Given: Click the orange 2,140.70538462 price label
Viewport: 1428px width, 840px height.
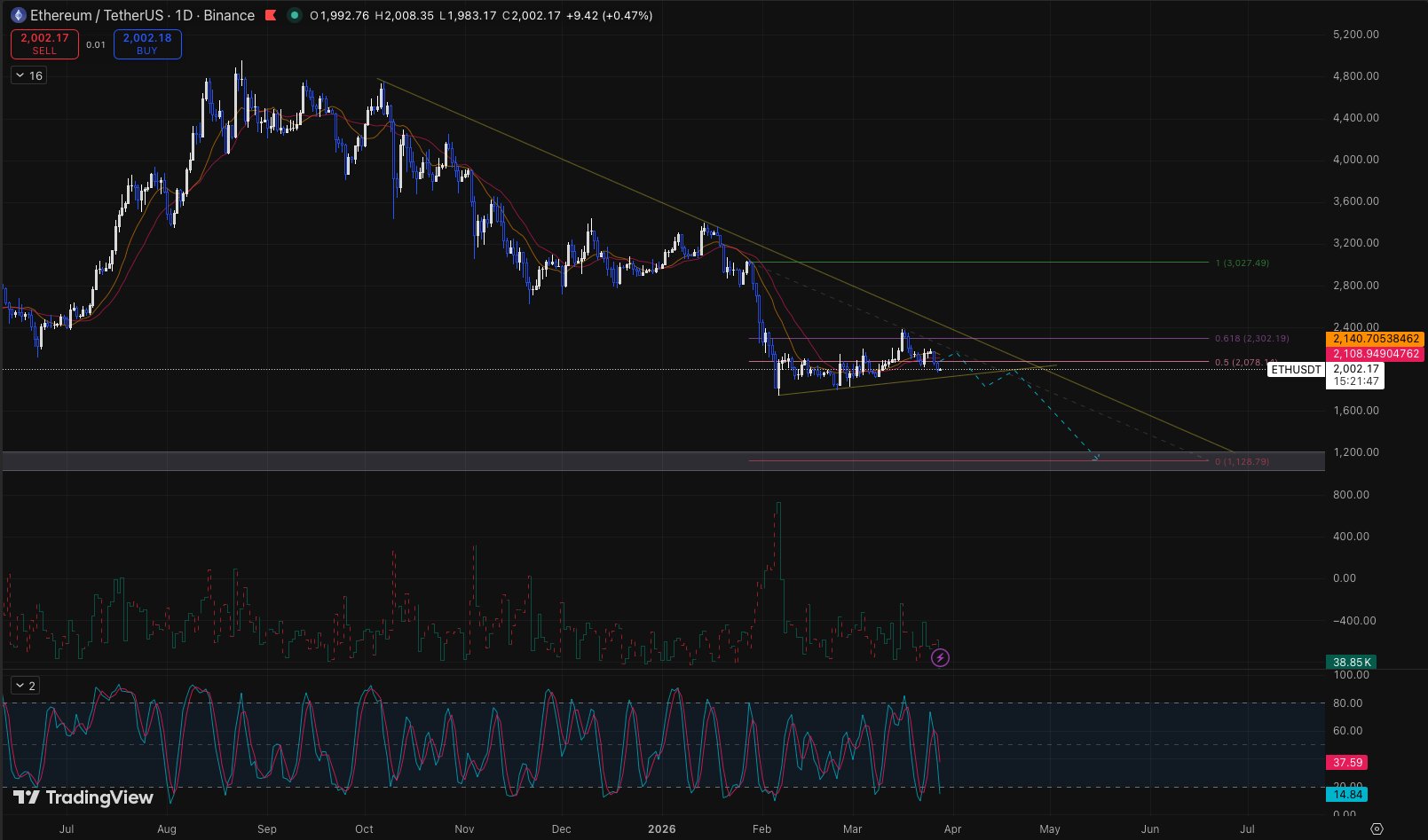Looking at the screenshot, I should 1375,339.
